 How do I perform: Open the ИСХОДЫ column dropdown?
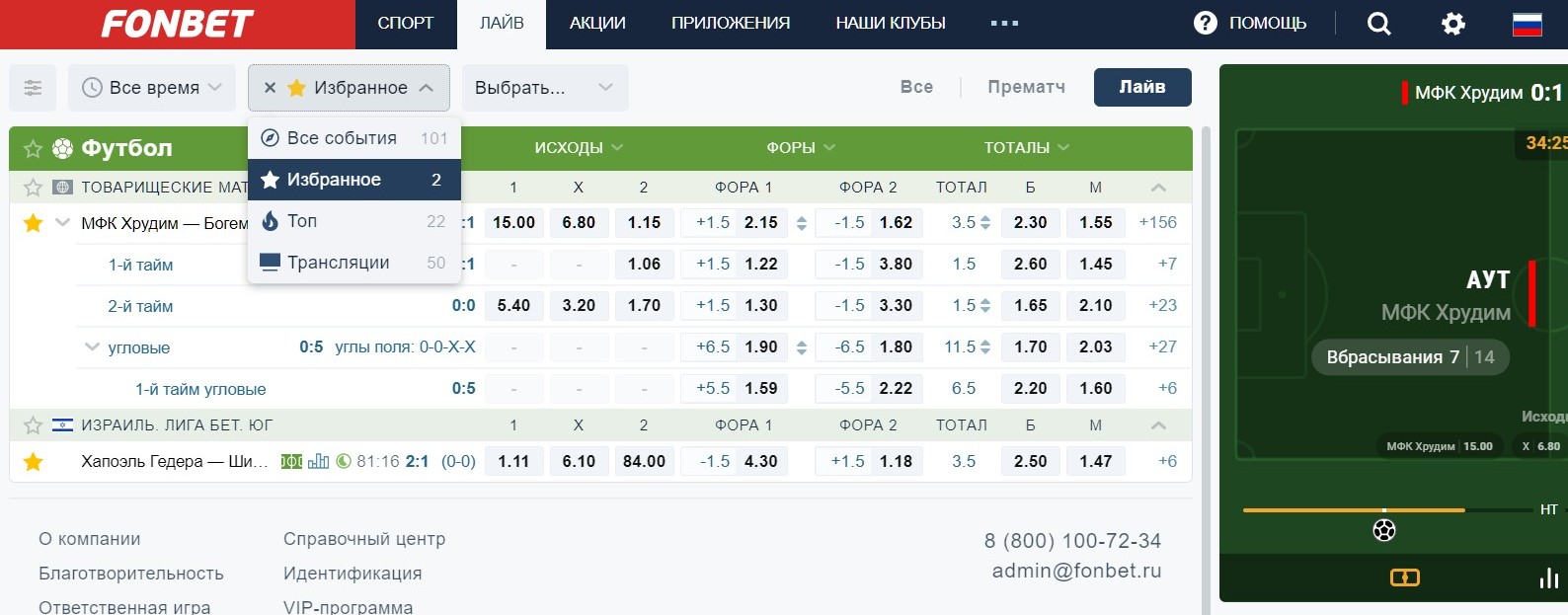point(579,148)
